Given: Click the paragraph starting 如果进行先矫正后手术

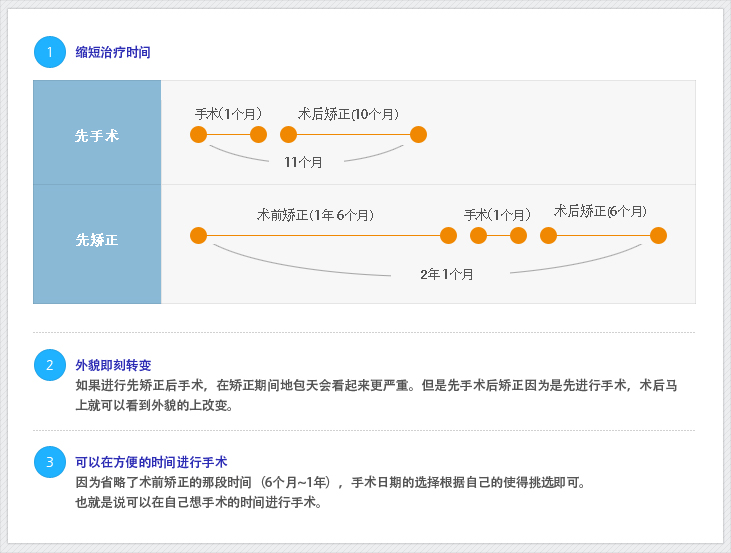Looking at the screenshot, I should click(x=376, y=395).
